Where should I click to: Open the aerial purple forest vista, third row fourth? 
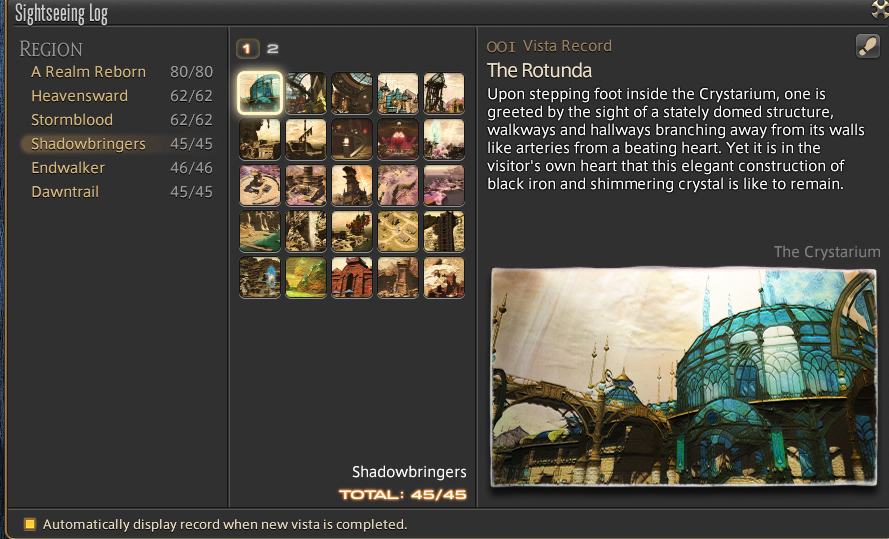pos(397,185)
